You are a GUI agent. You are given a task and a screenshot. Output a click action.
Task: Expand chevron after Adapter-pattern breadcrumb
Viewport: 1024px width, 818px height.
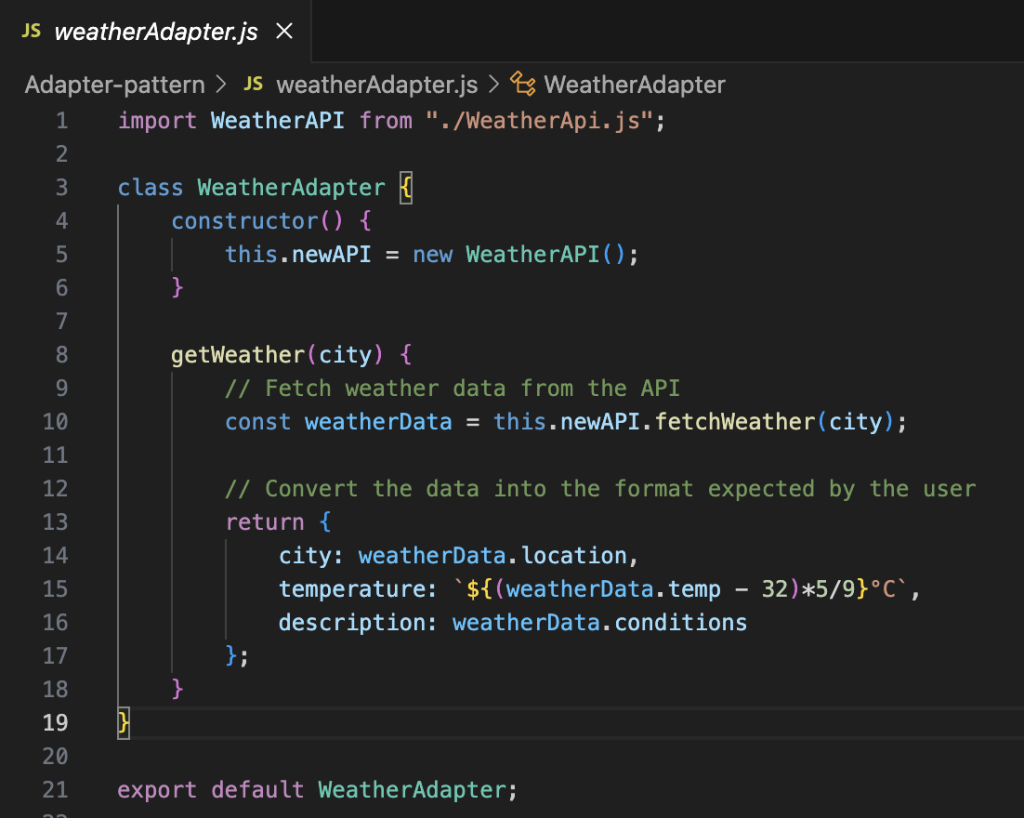[221, 84]
